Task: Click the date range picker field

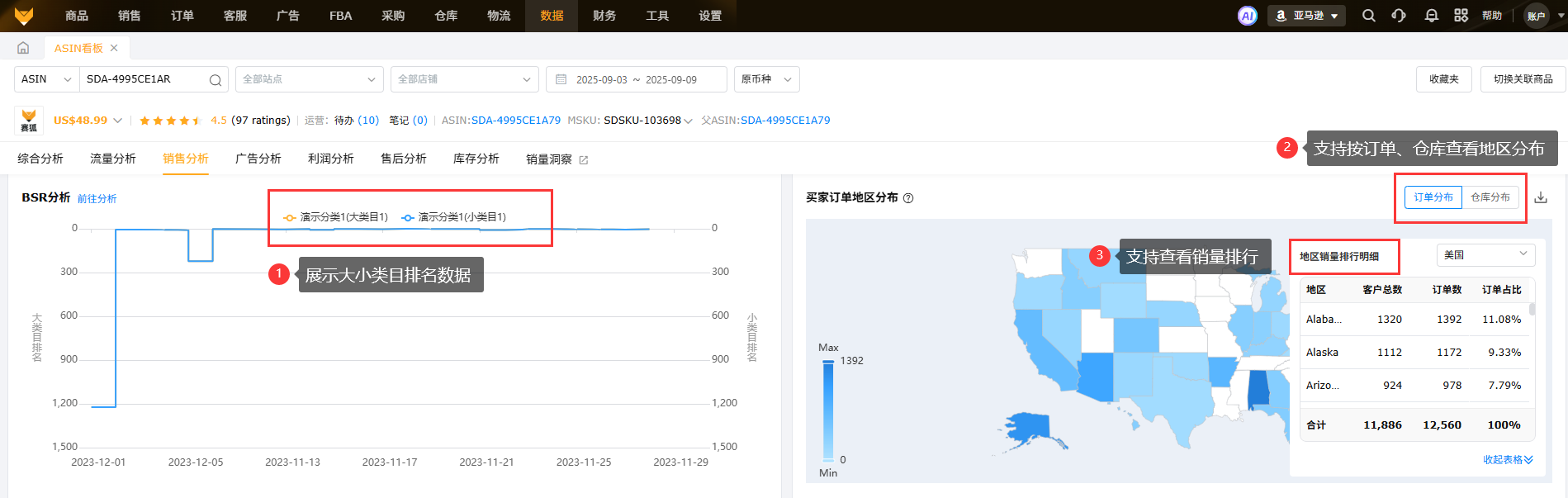Action: click(x=636, y=79)
